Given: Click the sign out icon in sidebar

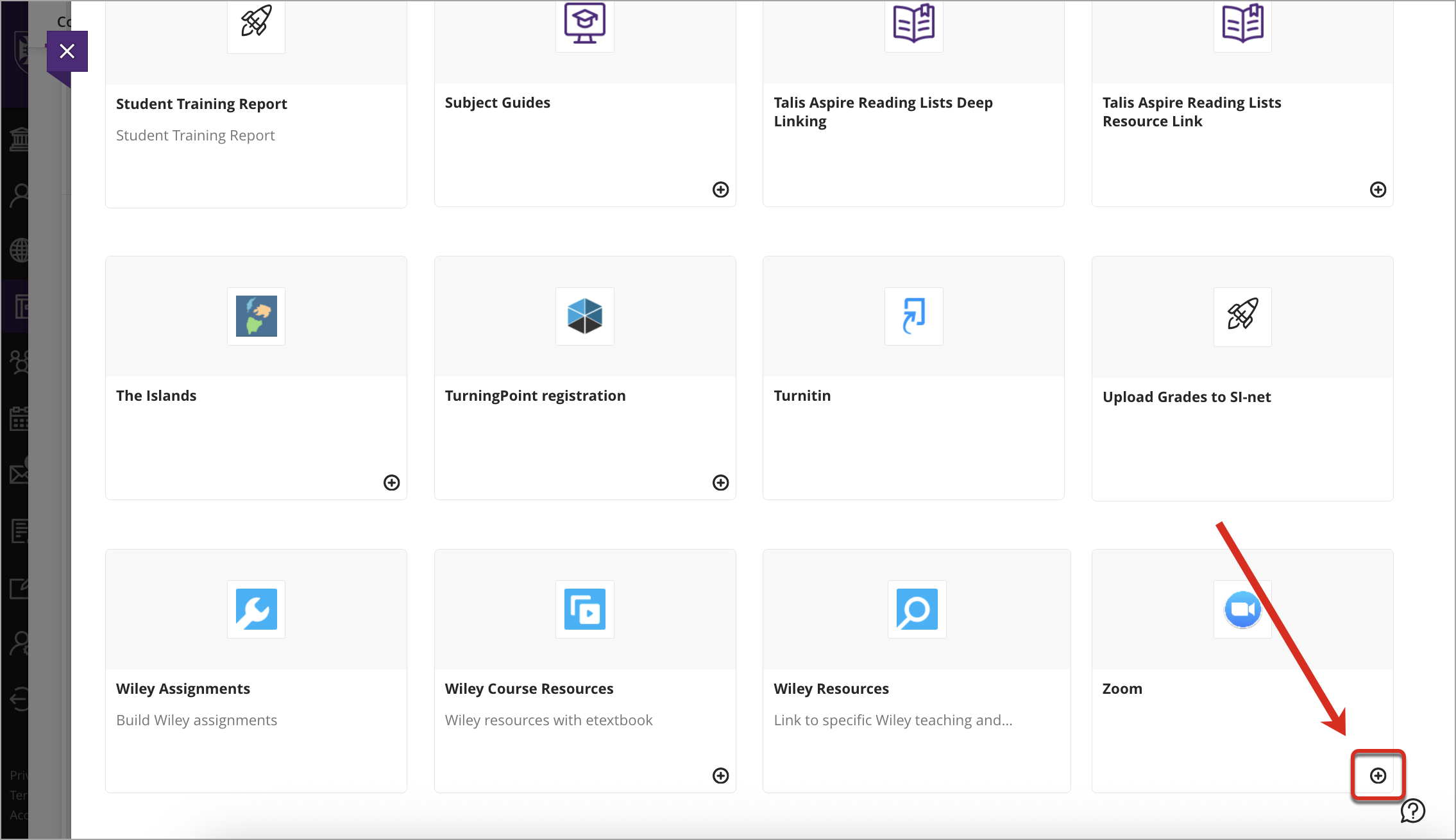Looking at the screenshot, I should tap(19, 699).
